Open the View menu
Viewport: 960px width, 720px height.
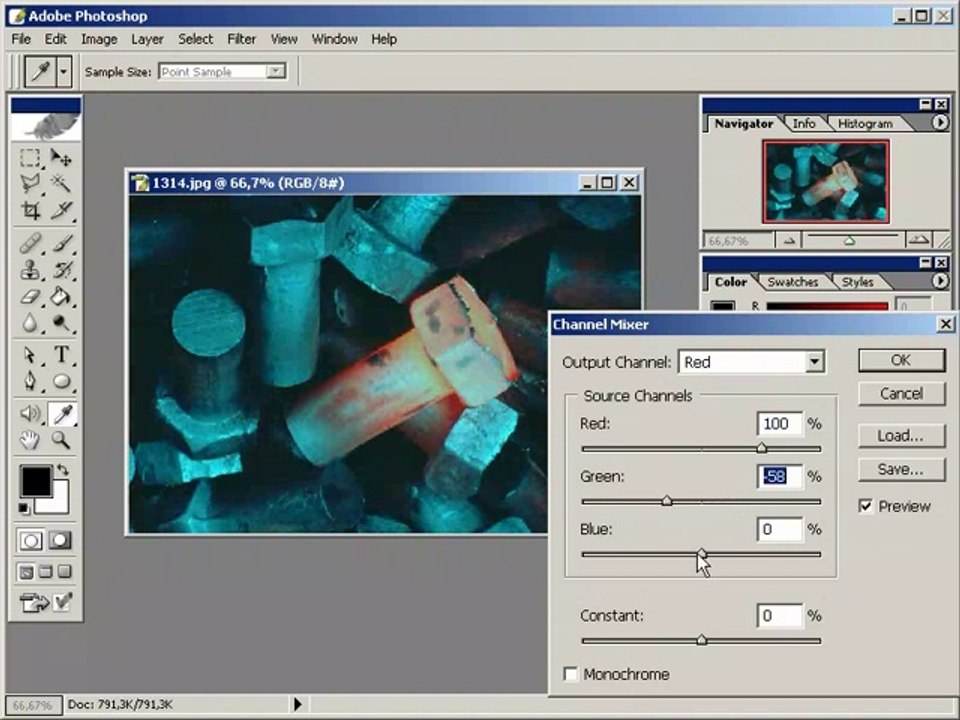click(284, 39)
